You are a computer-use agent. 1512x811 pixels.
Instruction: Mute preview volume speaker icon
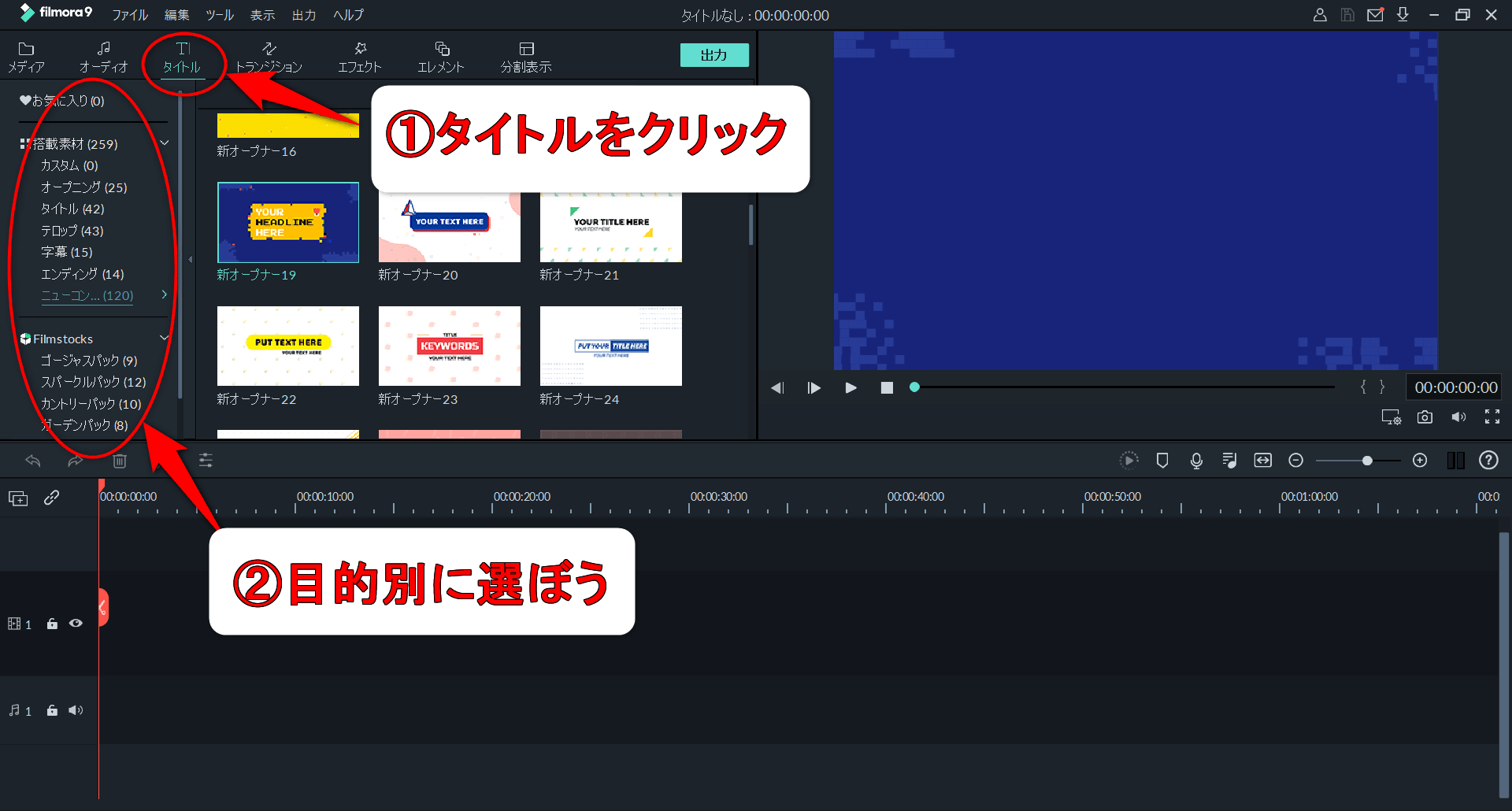1458,417
